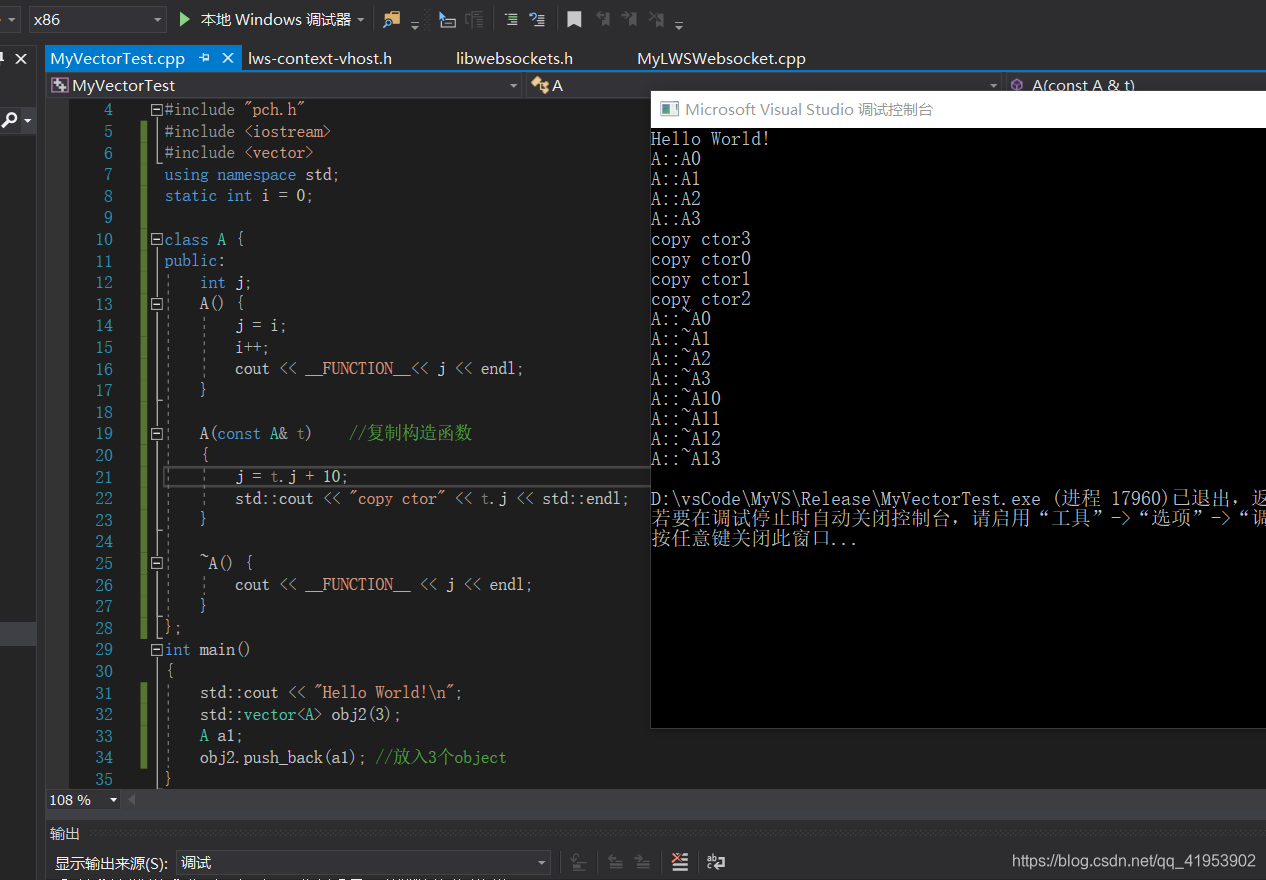Toggle word wrap in output panel
The height and width of the screenshot is (880, 1266).
click(x=715, y=861)
